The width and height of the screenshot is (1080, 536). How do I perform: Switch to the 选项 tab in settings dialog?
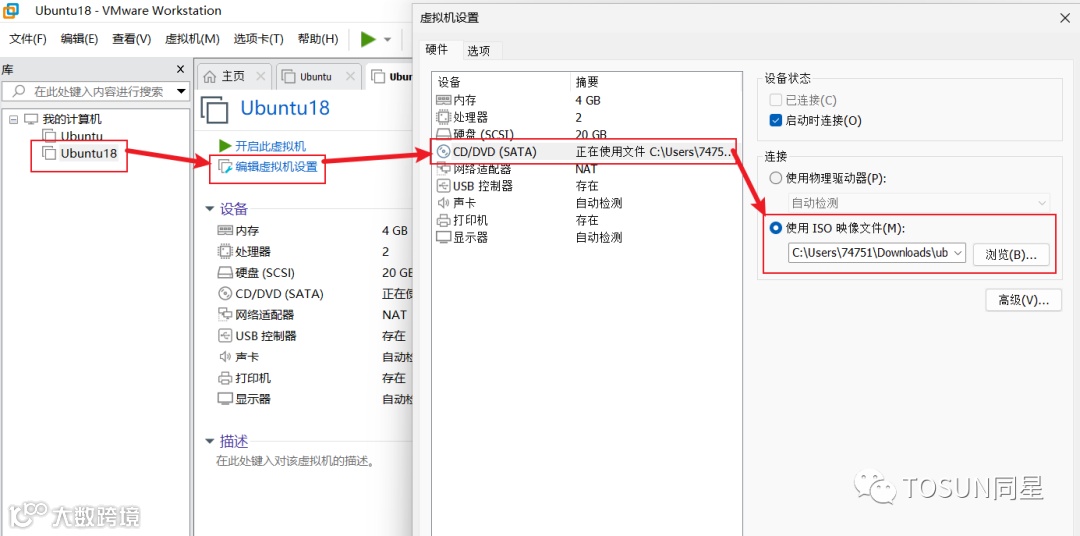[x=479, y=50]
